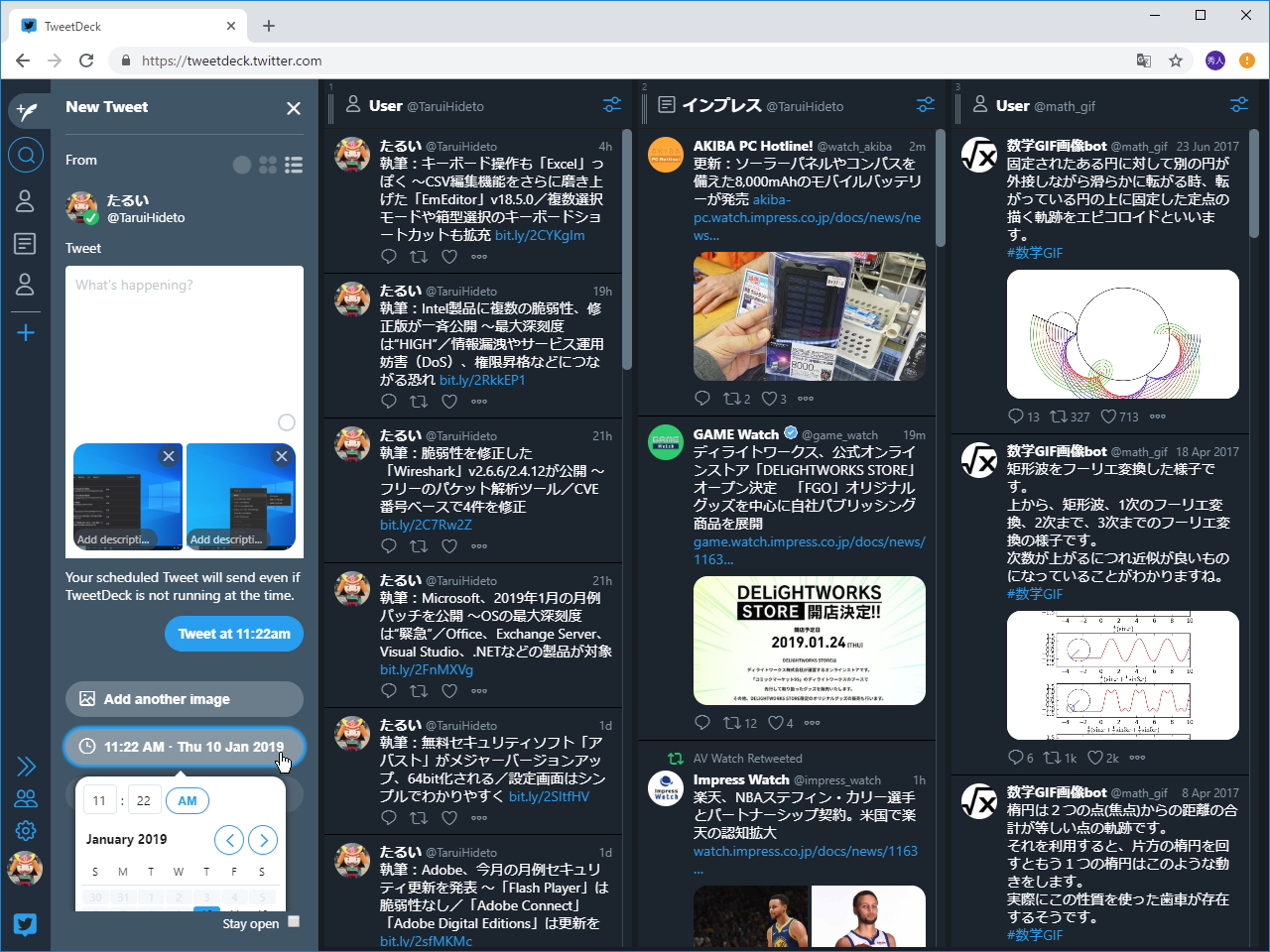Image resolution: width=1270 pixels, height=952 pixels.
Task: Add a new column using the plus icon
Action: point(26,333)
